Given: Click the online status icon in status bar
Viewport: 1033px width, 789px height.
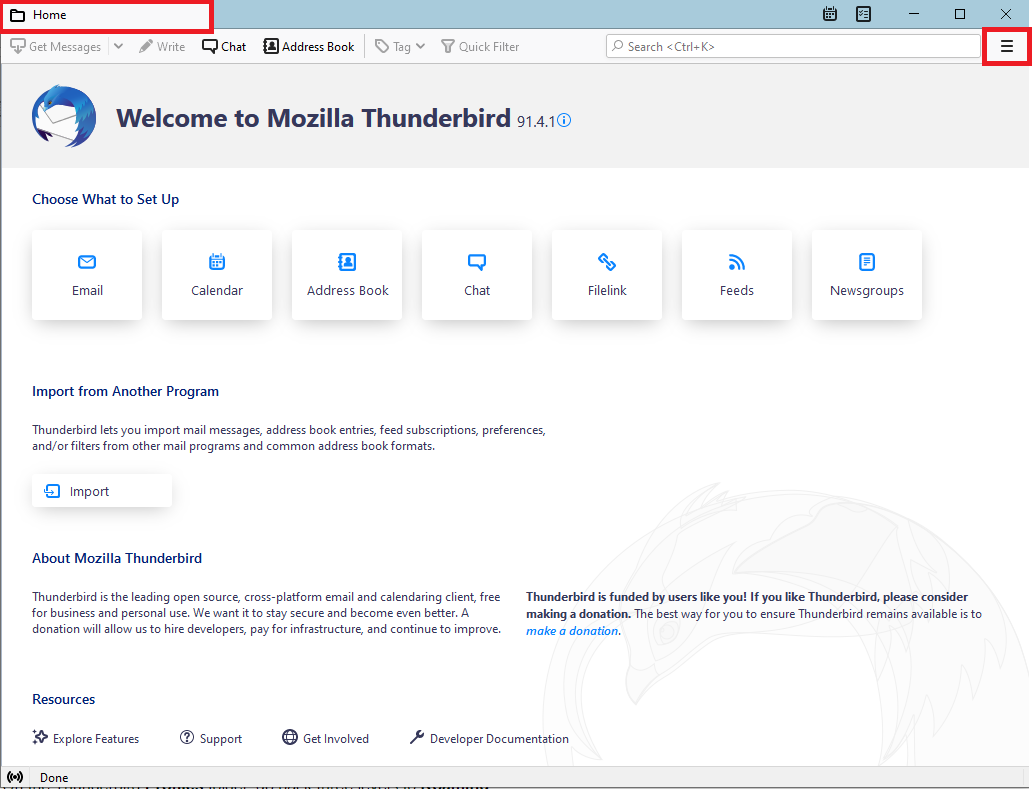Looking at the screenshot, I should (15, 777).
